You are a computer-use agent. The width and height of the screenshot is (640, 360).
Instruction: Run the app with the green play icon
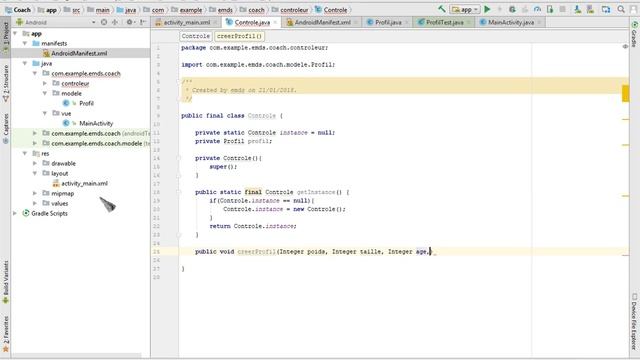pyautogui.click(x=487, y=9)
